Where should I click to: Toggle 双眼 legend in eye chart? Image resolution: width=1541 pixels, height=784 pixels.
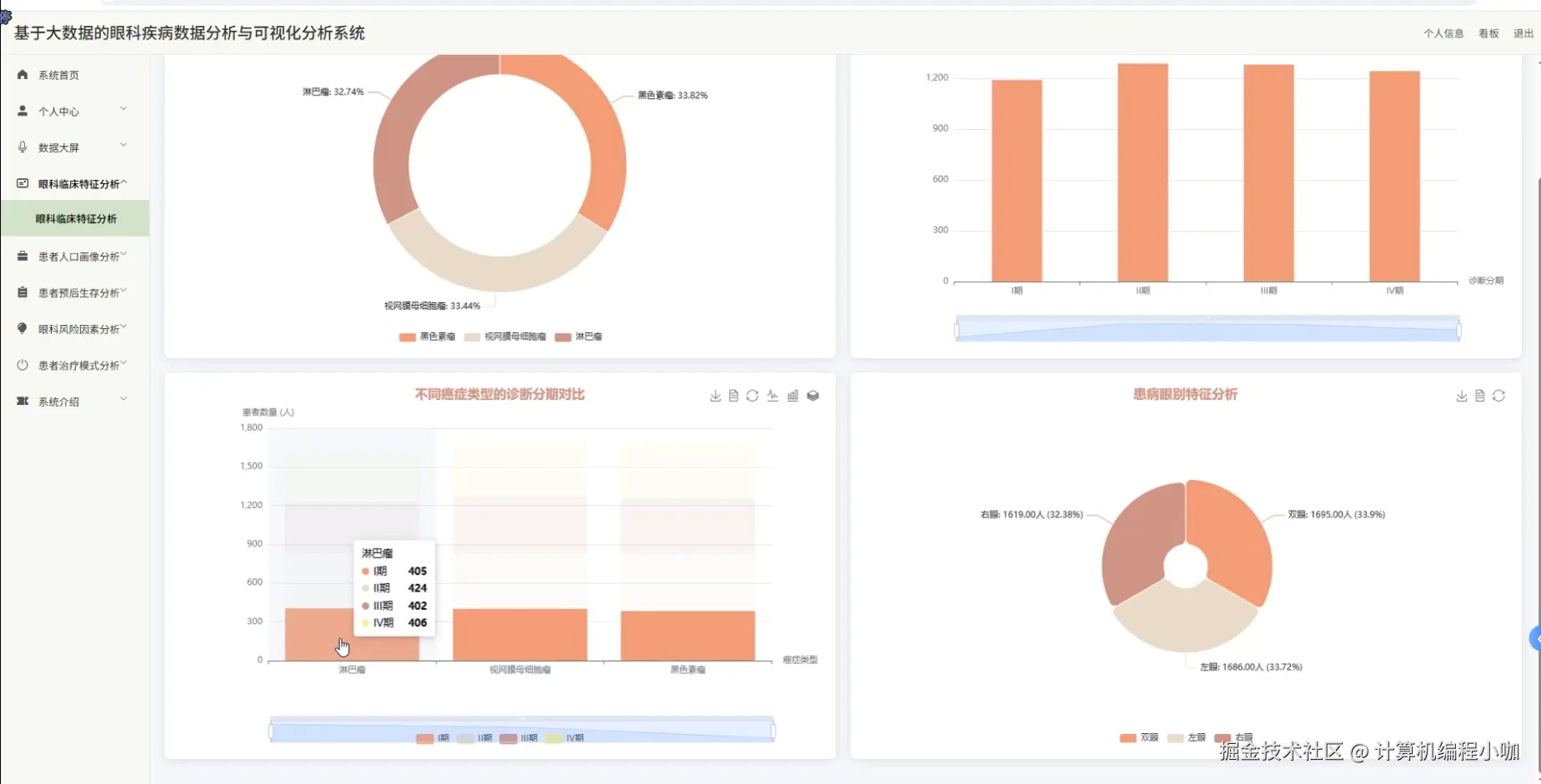coord(1139,737)
